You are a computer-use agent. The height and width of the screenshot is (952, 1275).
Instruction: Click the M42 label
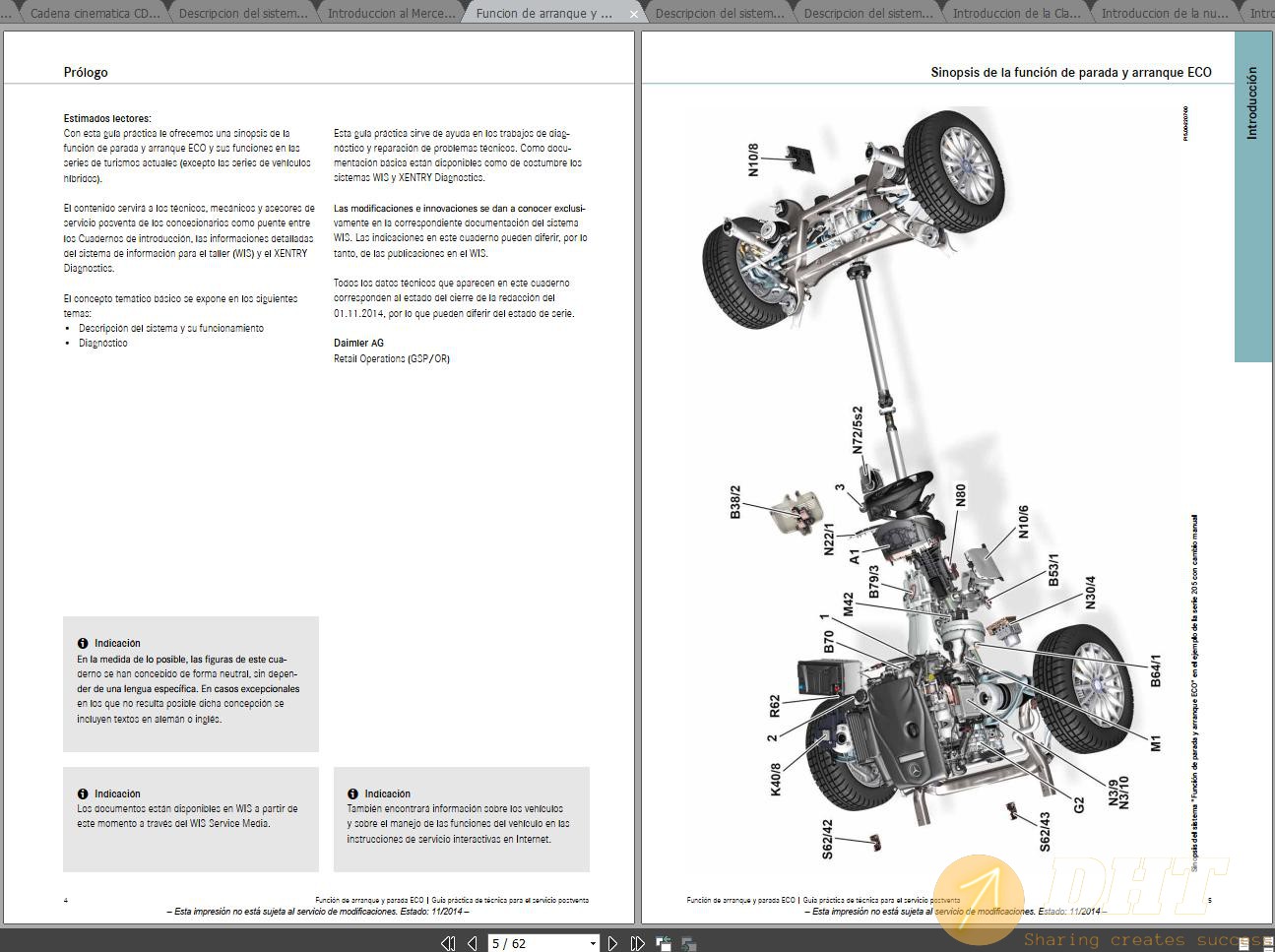(848, 605)
